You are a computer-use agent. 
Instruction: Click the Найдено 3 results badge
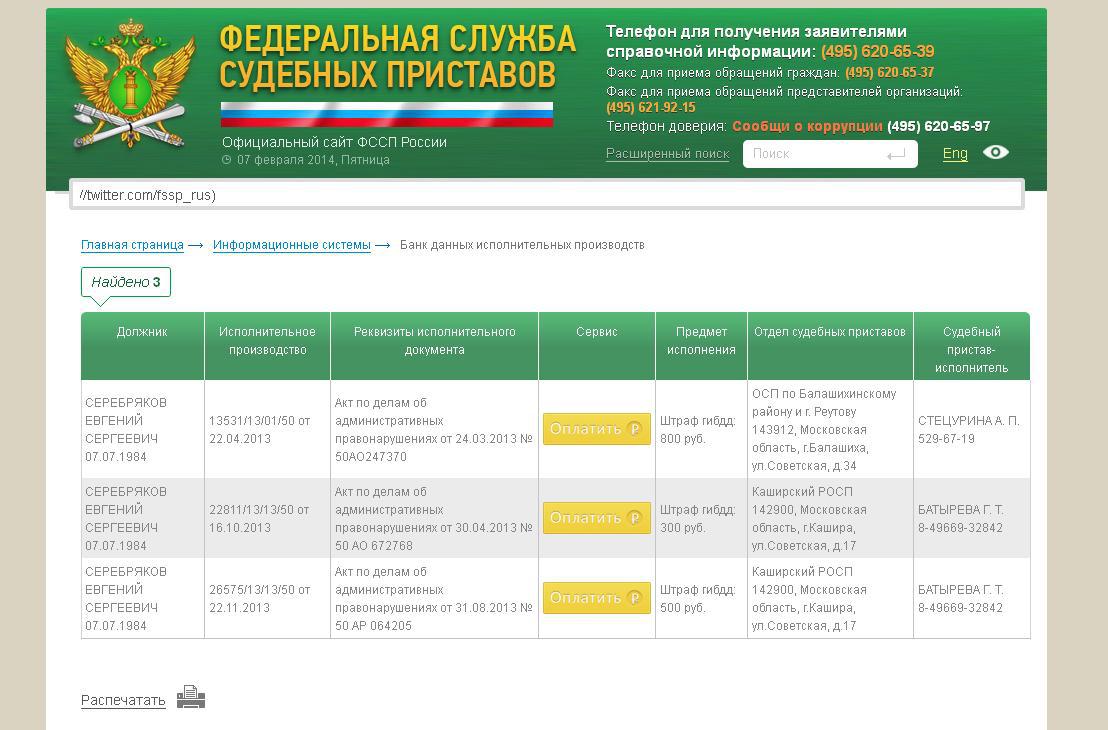click(x=126, y=282)
